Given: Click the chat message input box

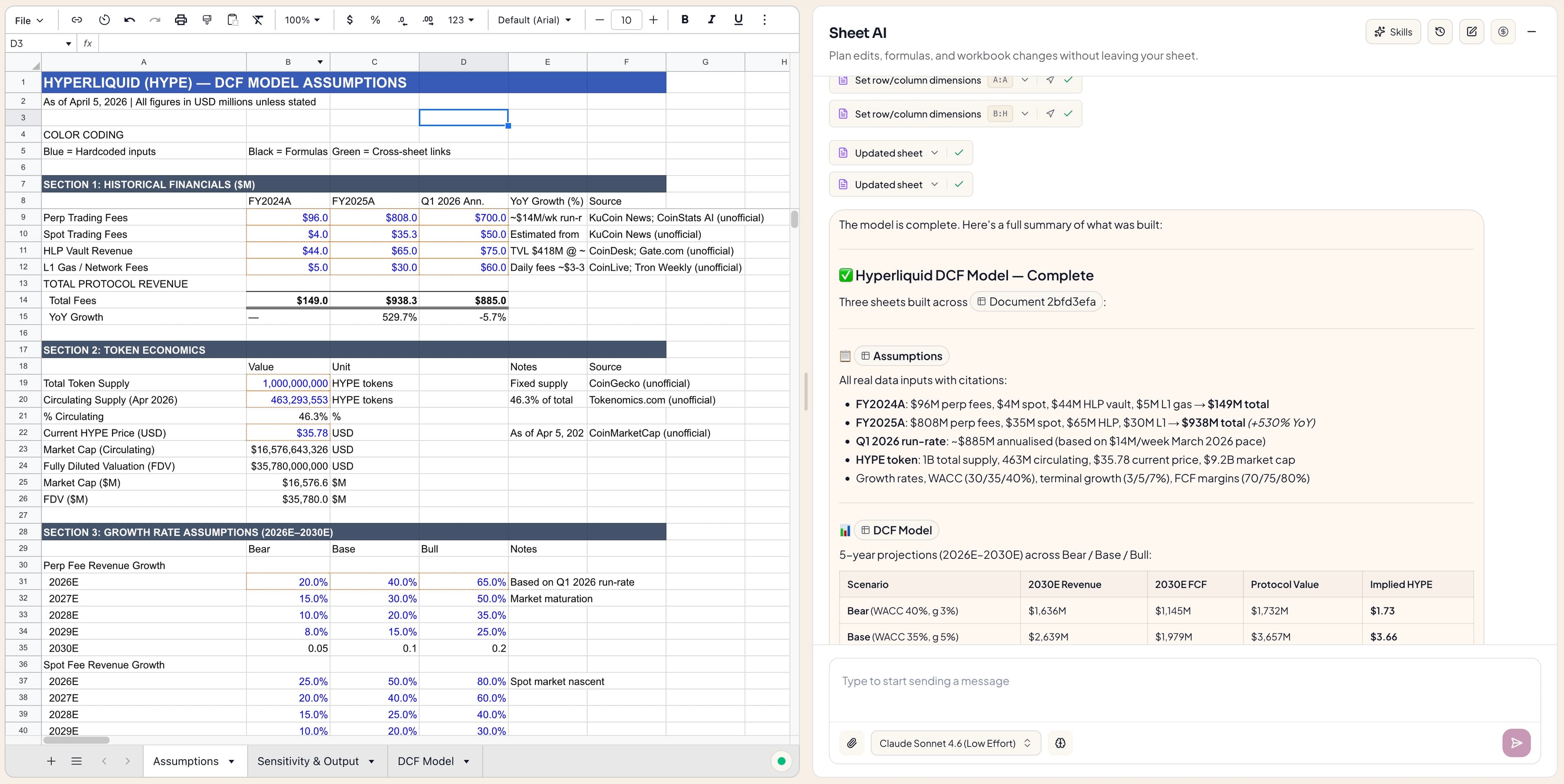Looking at the screenshot, I should click(x=1184, y=690).
